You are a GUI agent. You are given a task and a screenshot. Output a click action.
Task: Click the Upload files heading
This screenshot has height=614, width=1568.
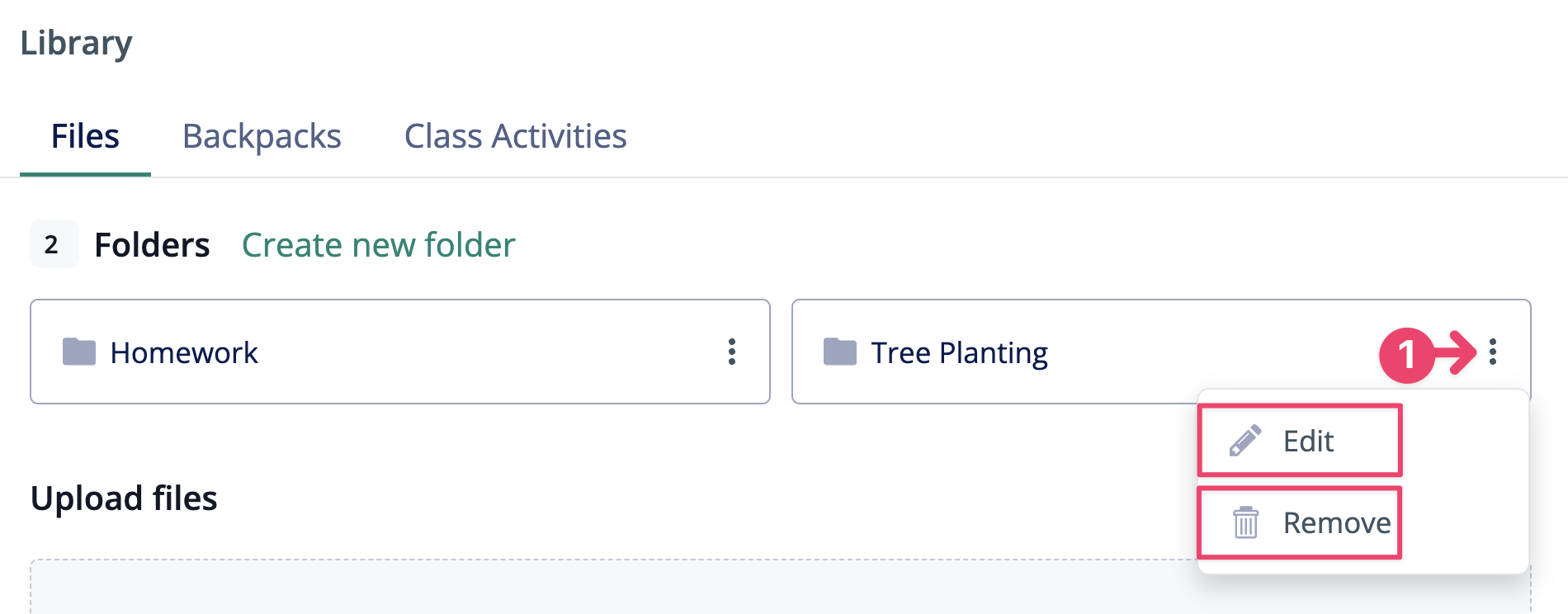(124, 498)
